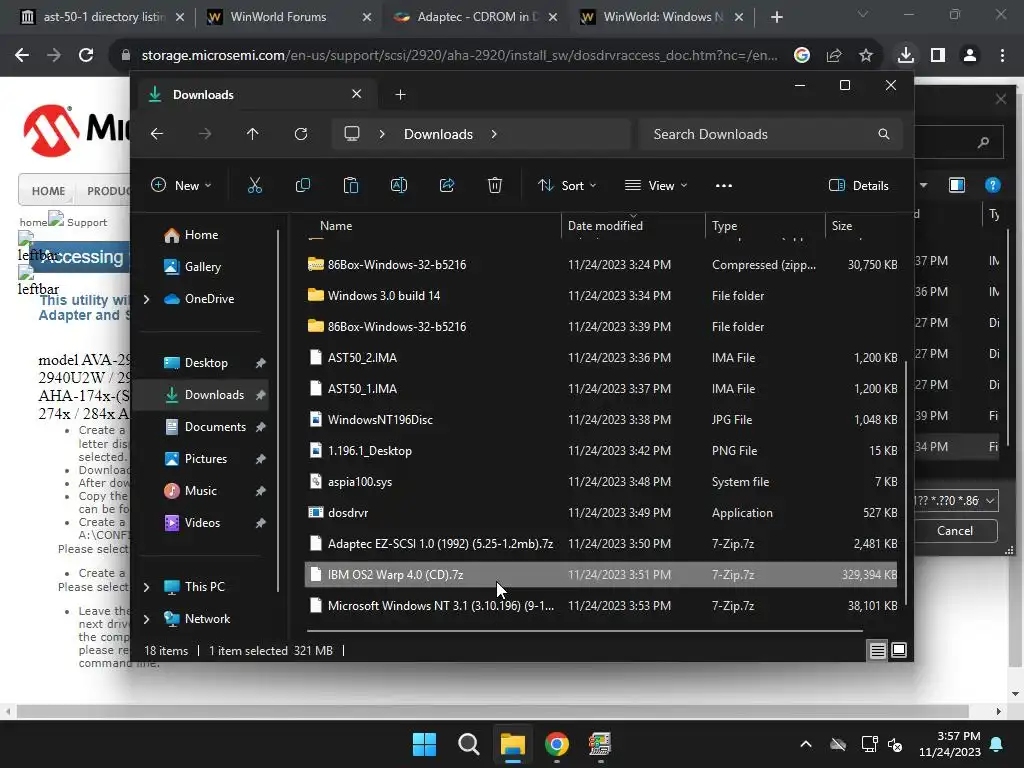Toggle the Details pane button
Image resolution: width=1024 pixels, height=768 pixels.
859,185
